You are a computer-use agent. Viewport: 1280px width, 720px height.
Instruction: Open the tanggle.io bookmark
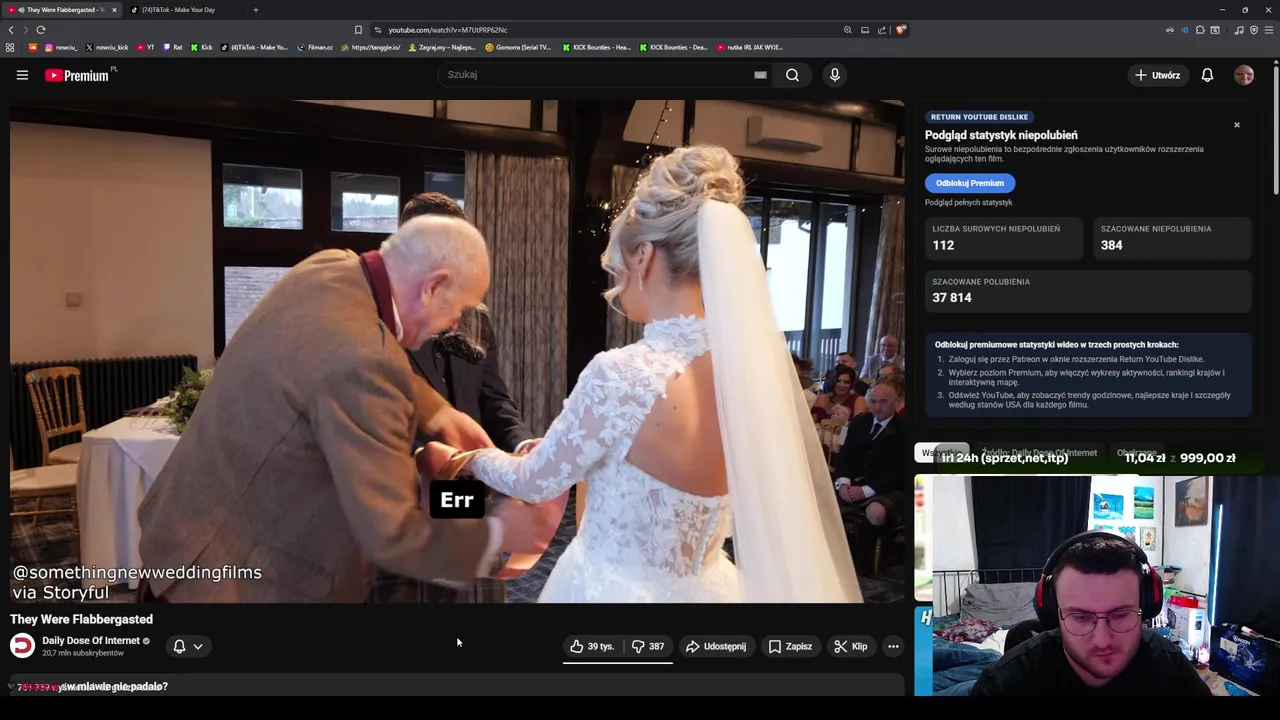pyautogui.click(x=370, y=47)
